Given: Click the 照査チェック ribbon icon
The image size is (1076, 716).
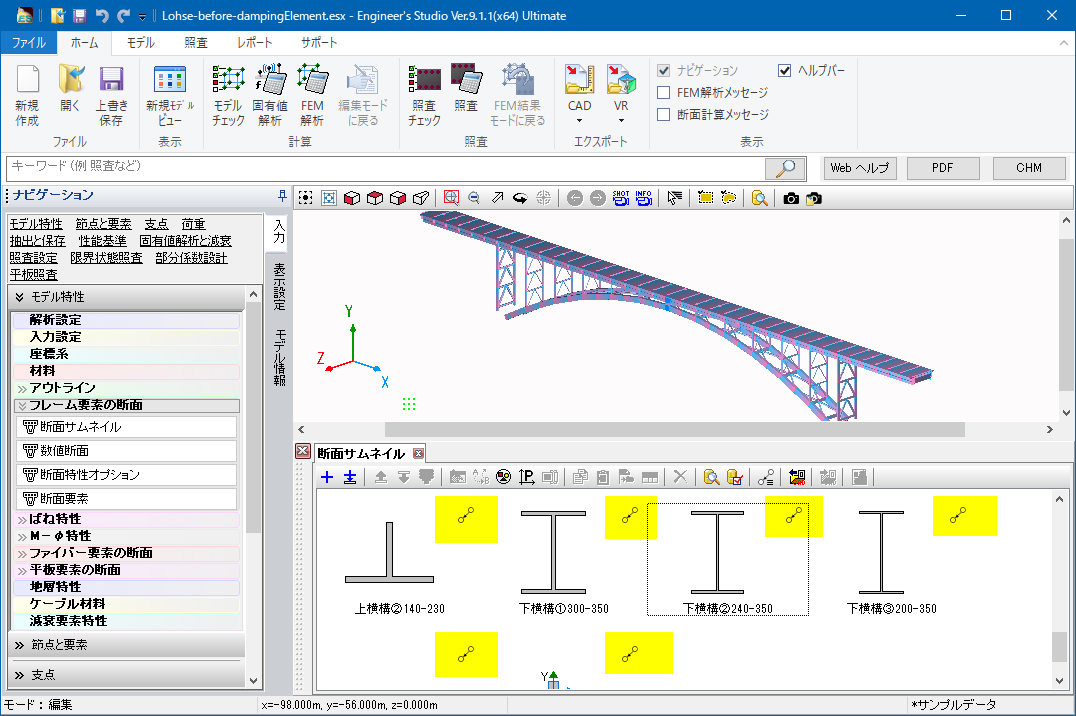Looking at the screenshot, I should [424, 95].
